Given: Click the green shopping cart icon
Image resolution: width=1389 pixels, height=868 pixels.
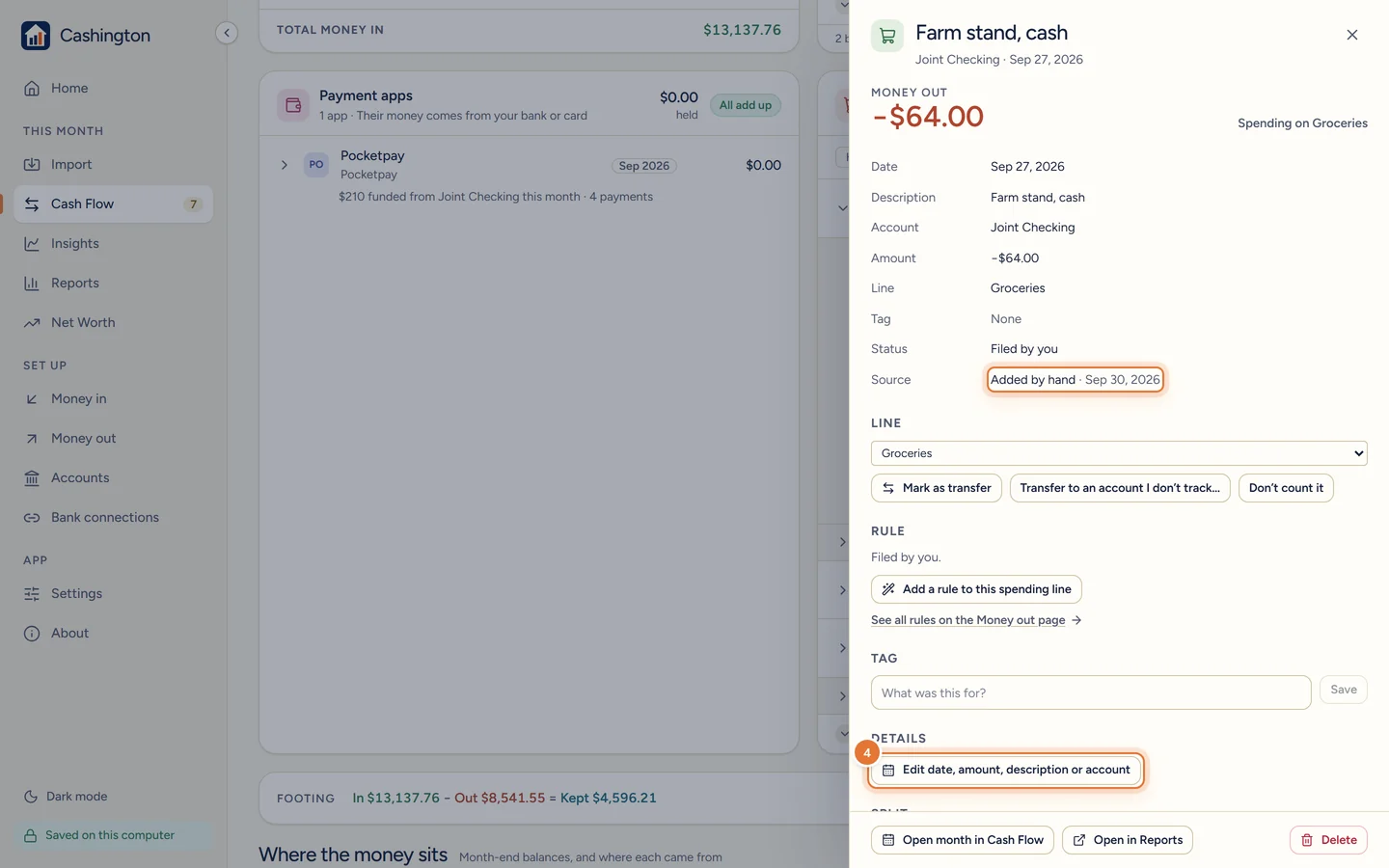Looking at the screenshot, I should click(x=887, y=36).
